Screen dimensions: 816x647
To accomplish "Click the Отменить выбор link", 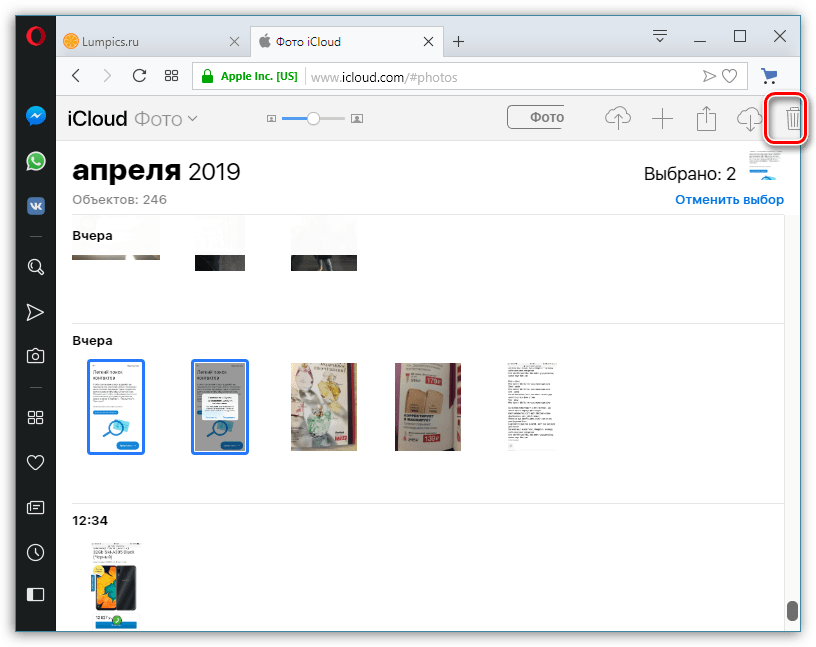I will click(729, 200).
